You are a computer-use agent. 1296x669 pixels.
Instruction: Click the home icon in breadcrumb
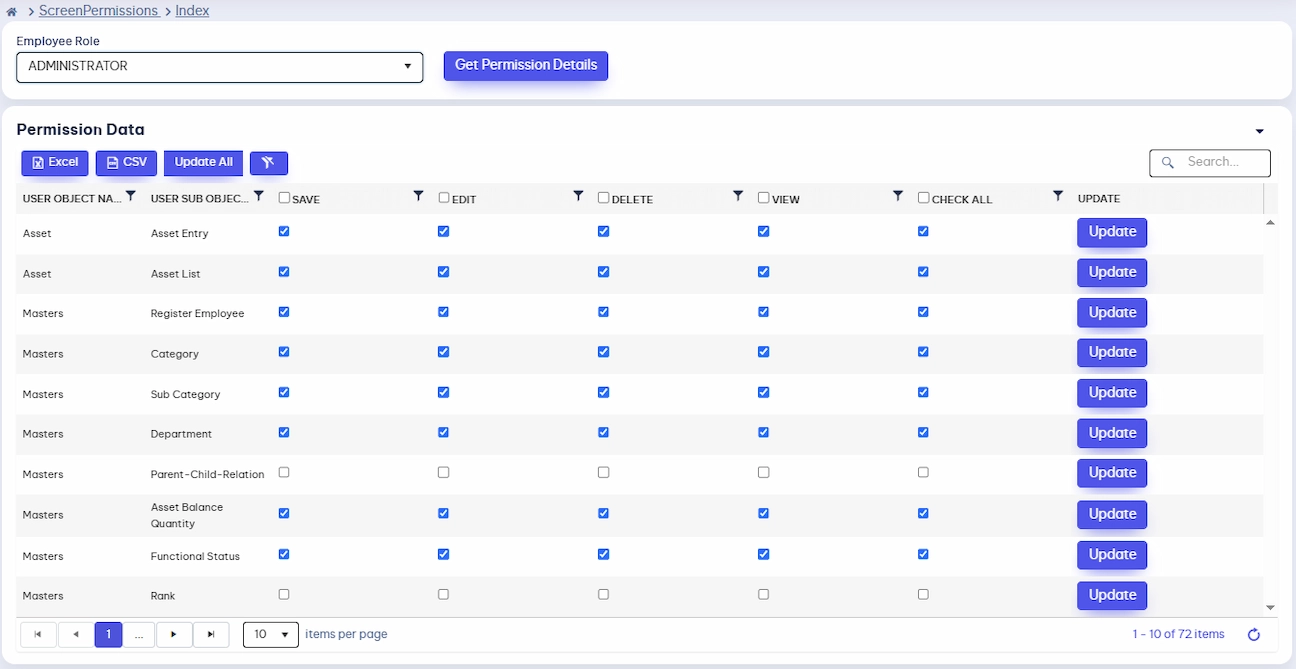click(x=12, y=12)
